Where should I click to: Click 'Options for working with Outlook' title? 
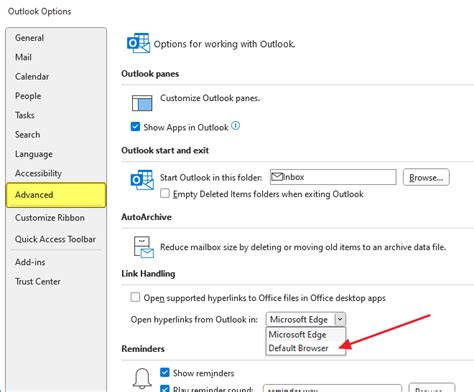[224, 44]
